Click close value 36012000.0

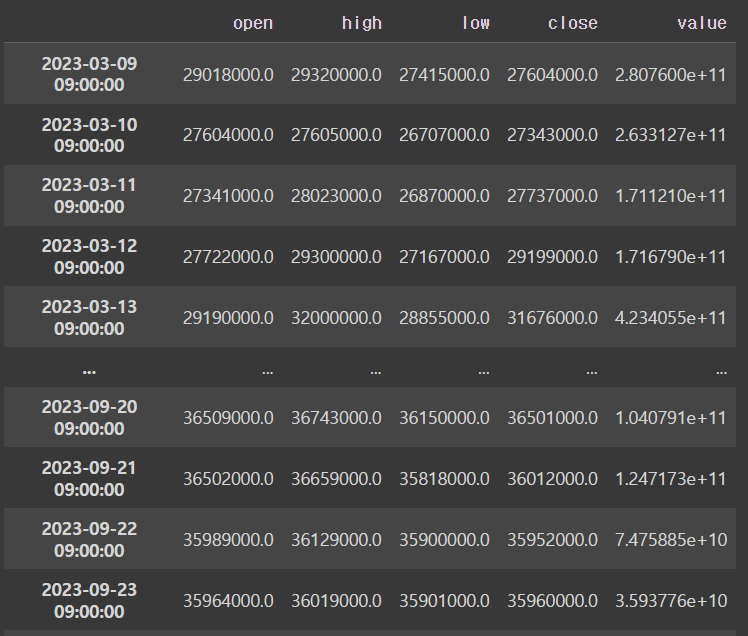(x=552, y=479)
